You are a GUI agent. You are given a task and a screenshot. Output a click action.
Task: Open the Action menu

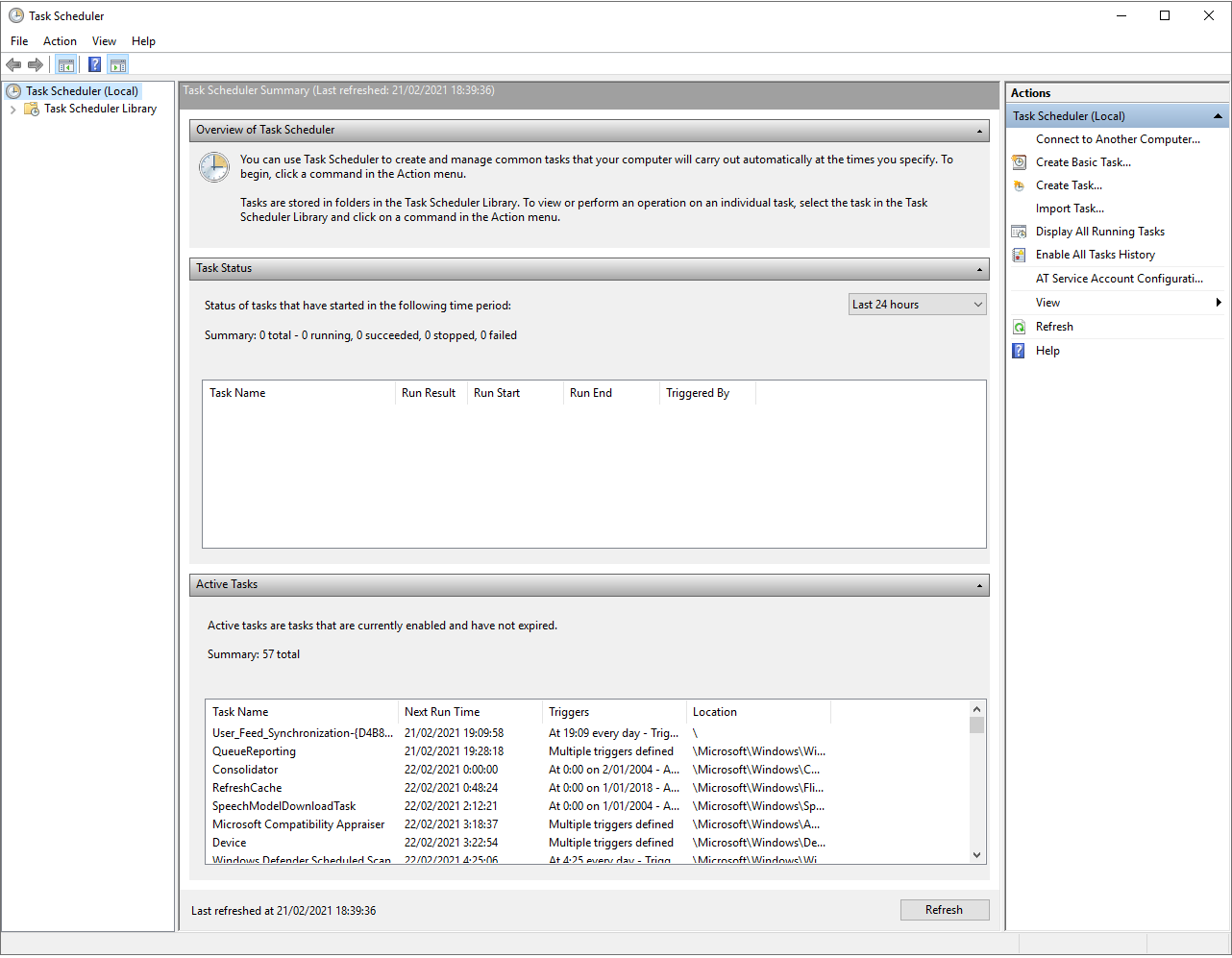[60, 40]
